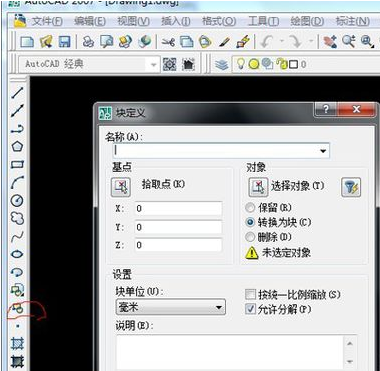Open the 工具(T) menu
380x371 pixels.
click(263, 21)
